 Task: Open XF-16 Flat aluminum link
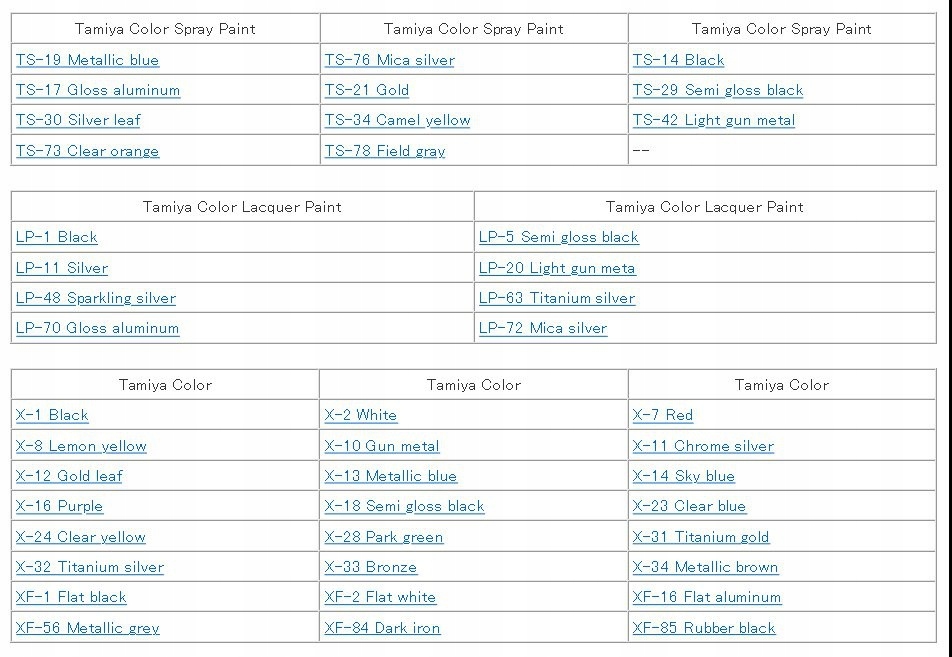pos(706,597)
